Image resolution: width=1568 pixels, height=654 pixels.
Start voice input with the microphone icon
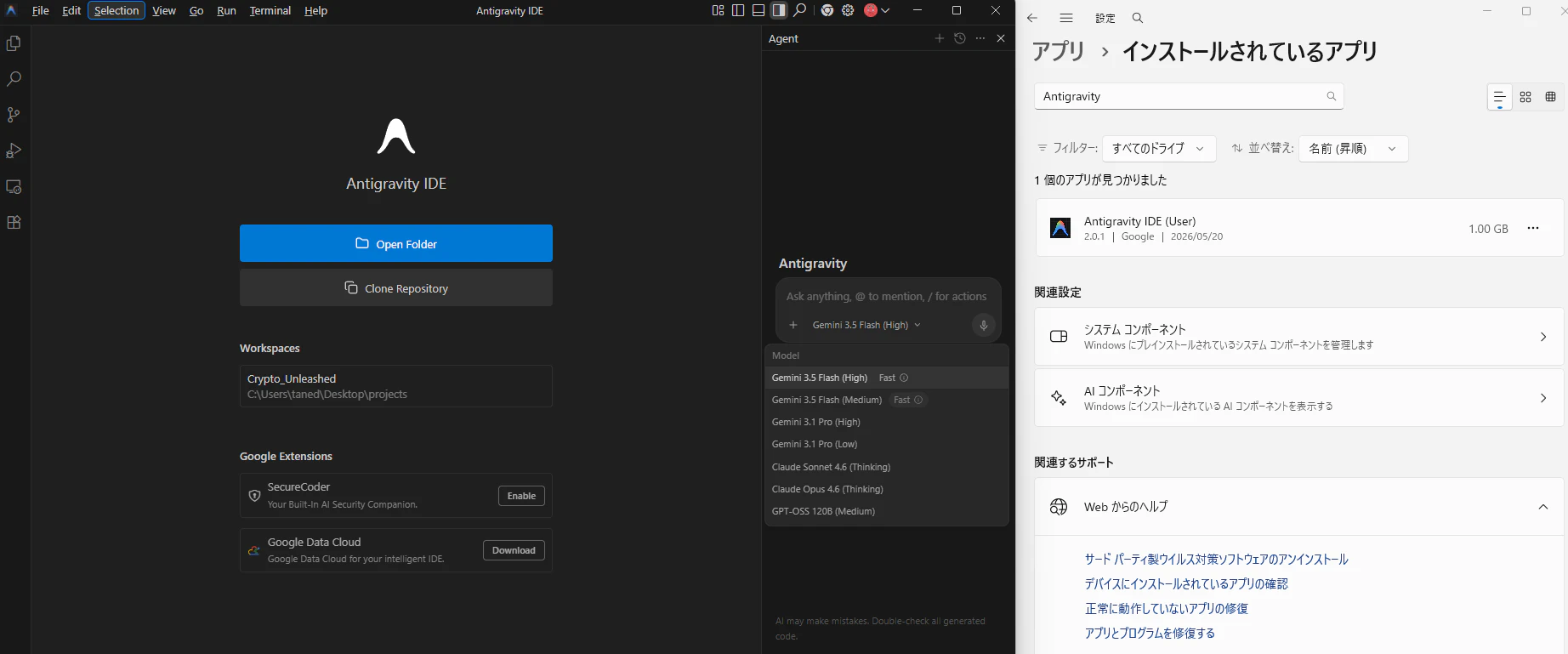[x=984, y=325]
